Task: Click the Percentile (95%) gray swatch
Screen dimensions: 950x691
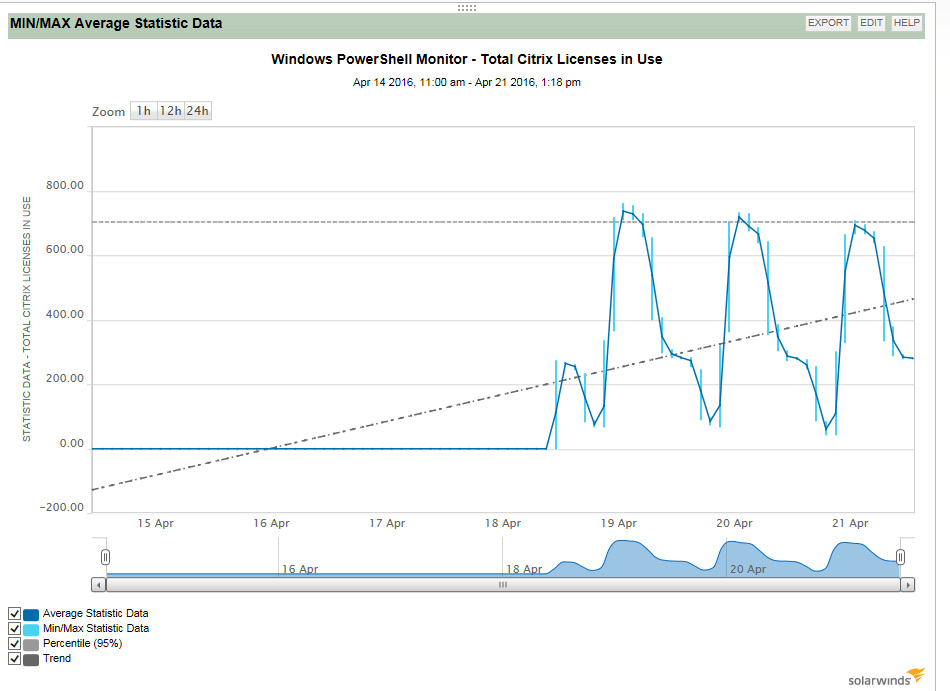Action: [x=31, y=644]
